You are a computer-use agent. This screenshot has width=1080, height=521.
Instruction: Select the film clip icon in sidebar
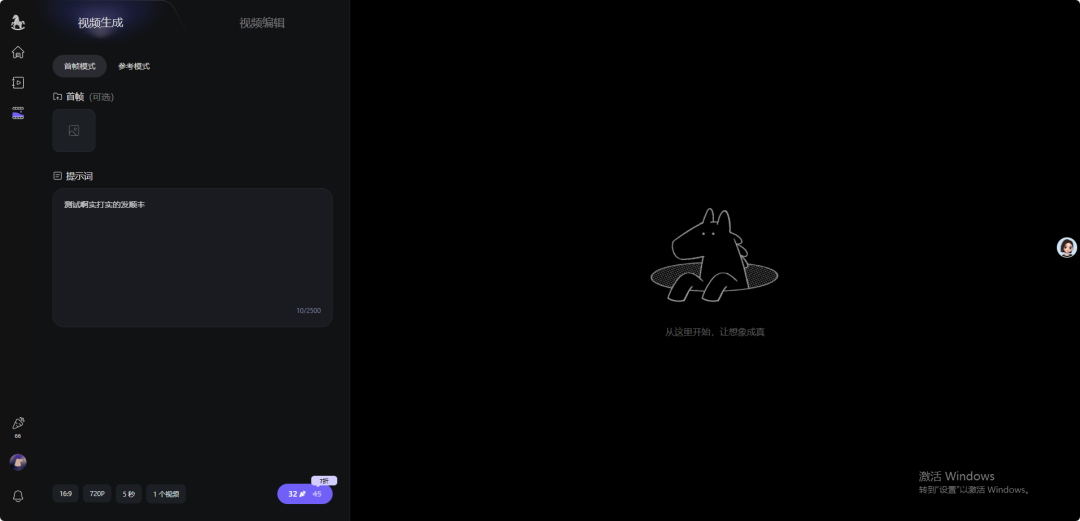click(x=18, y=113)
